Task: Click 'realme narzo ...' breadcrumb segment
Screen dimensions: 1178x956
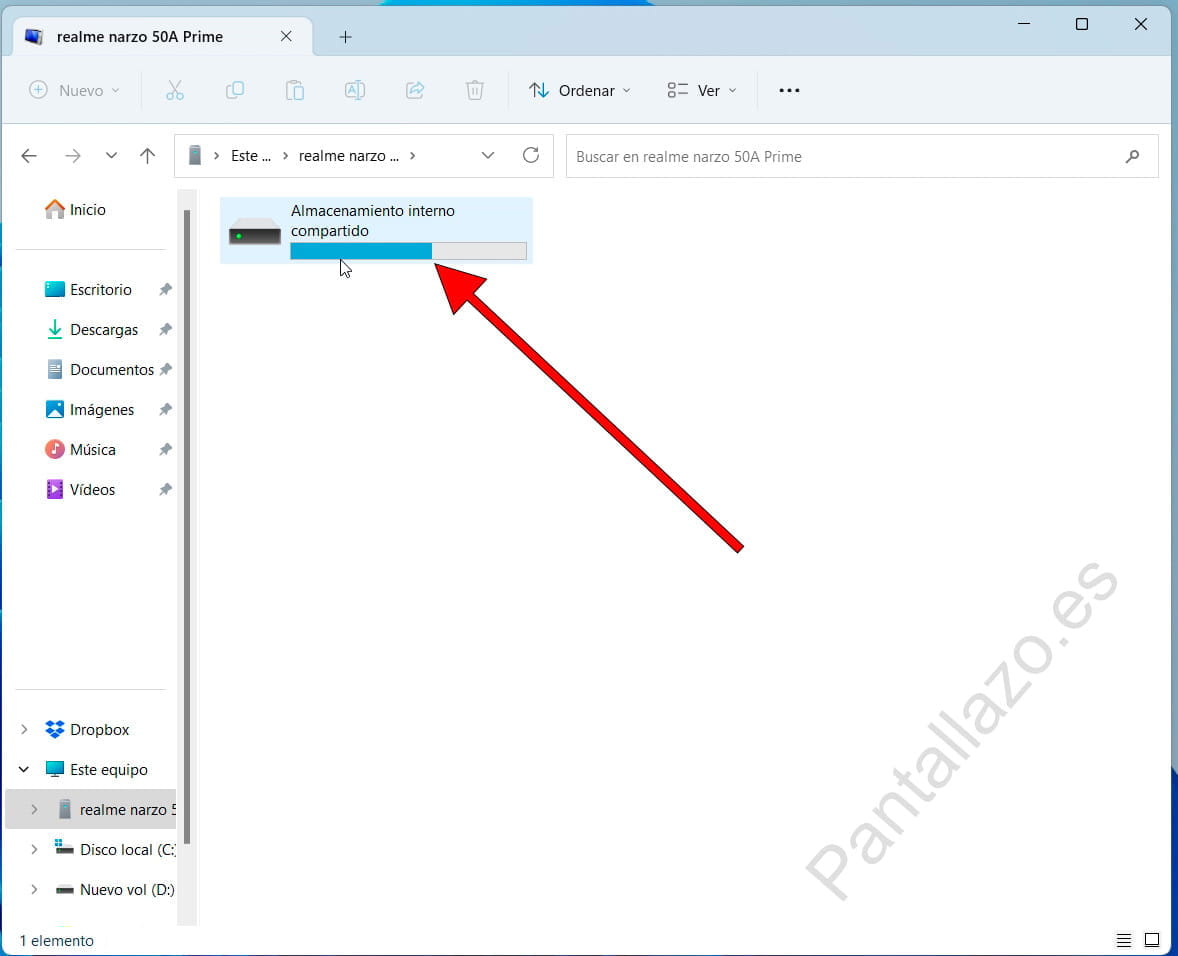Action: coord(349,156)
